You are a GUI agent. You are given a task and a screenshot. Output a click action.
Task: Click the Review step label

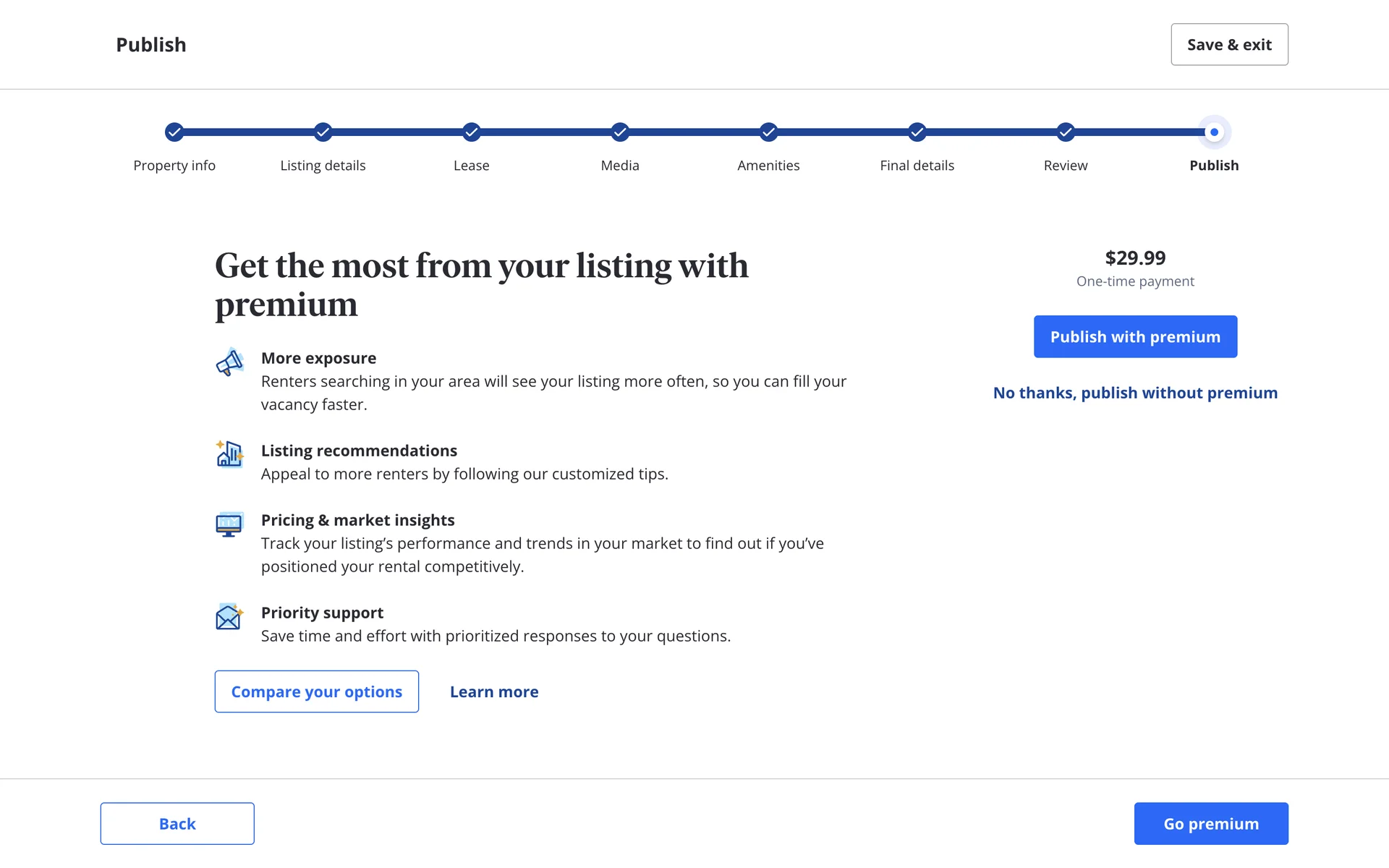tap(1066, 166)
